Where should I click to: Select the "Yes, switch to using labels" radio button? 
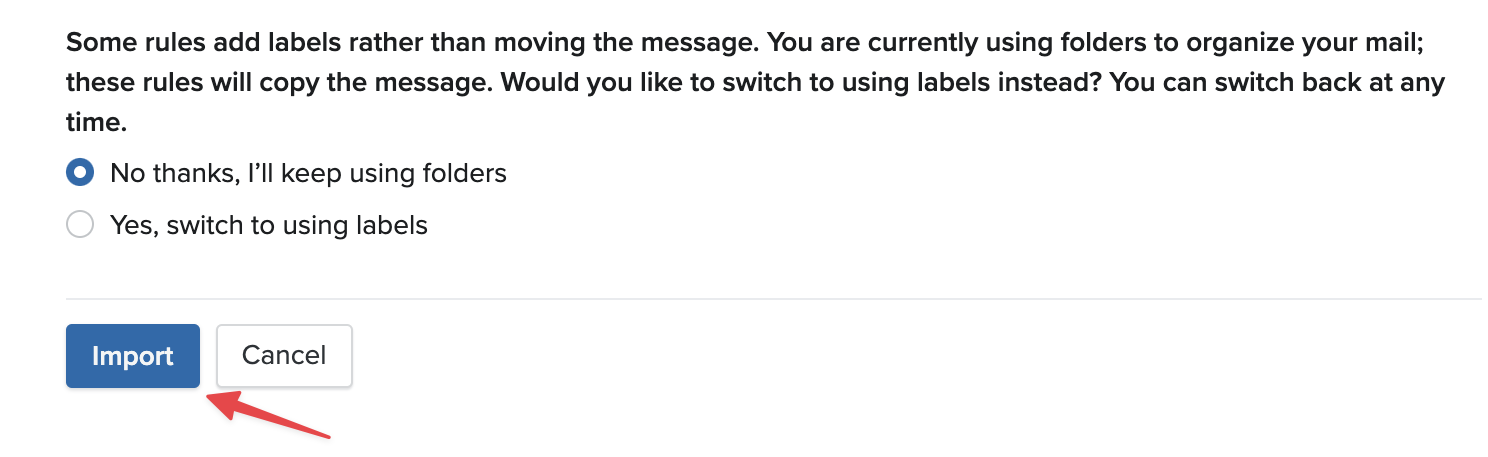click(x=80, y=225)
